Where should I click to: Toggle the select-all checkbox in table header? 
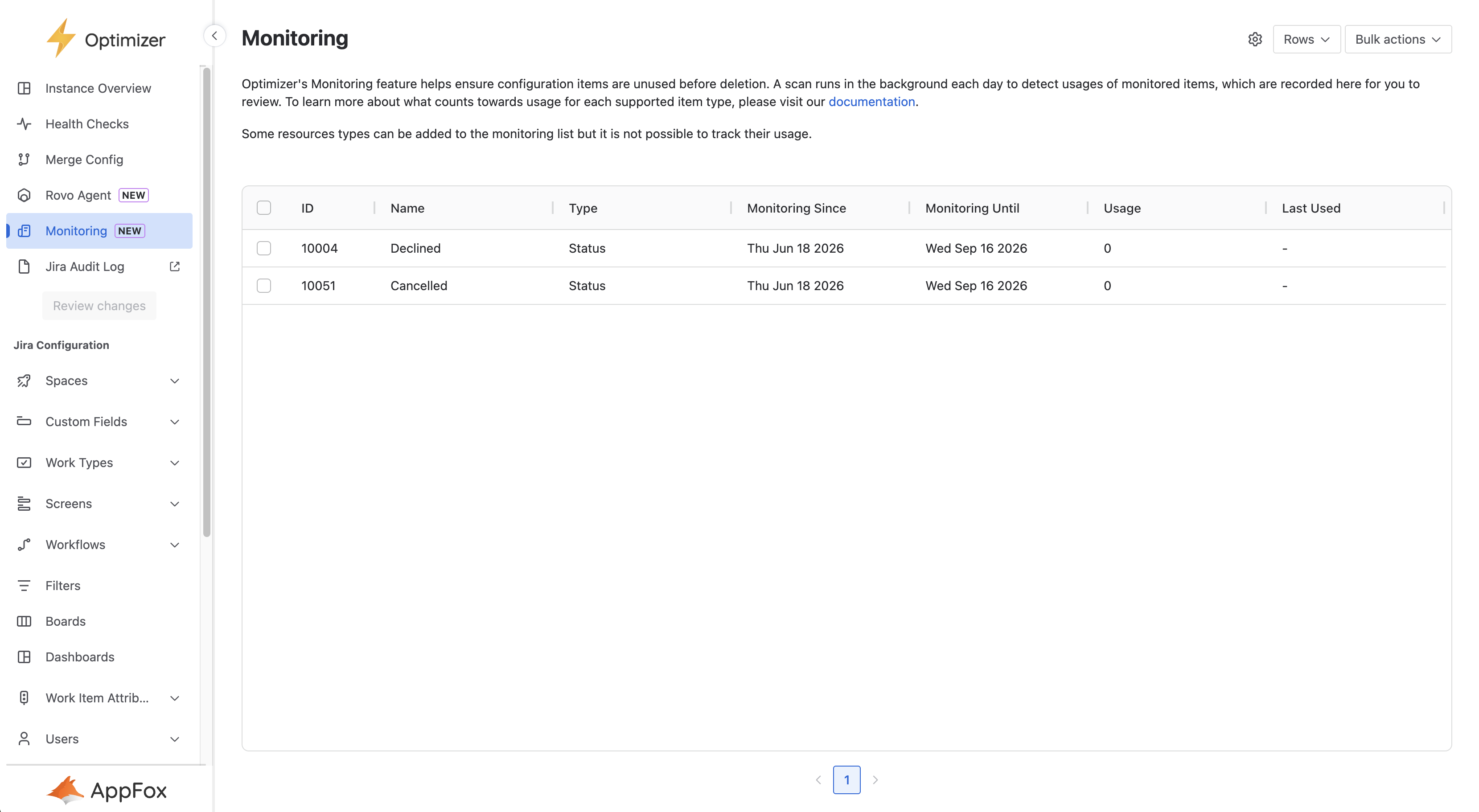(264, 208)
